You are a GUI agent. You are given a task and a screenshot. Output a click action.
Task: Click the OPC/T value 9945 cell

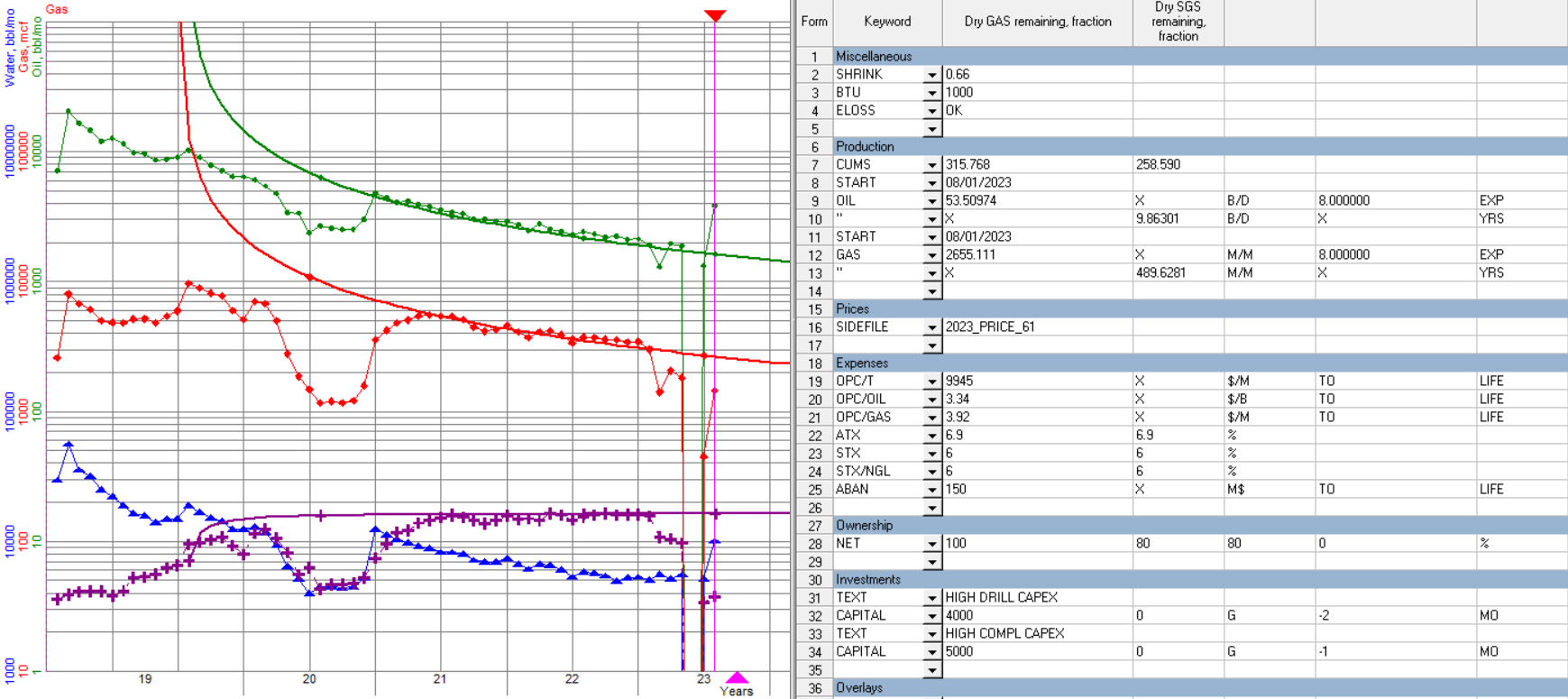(x=1037, y=381)
